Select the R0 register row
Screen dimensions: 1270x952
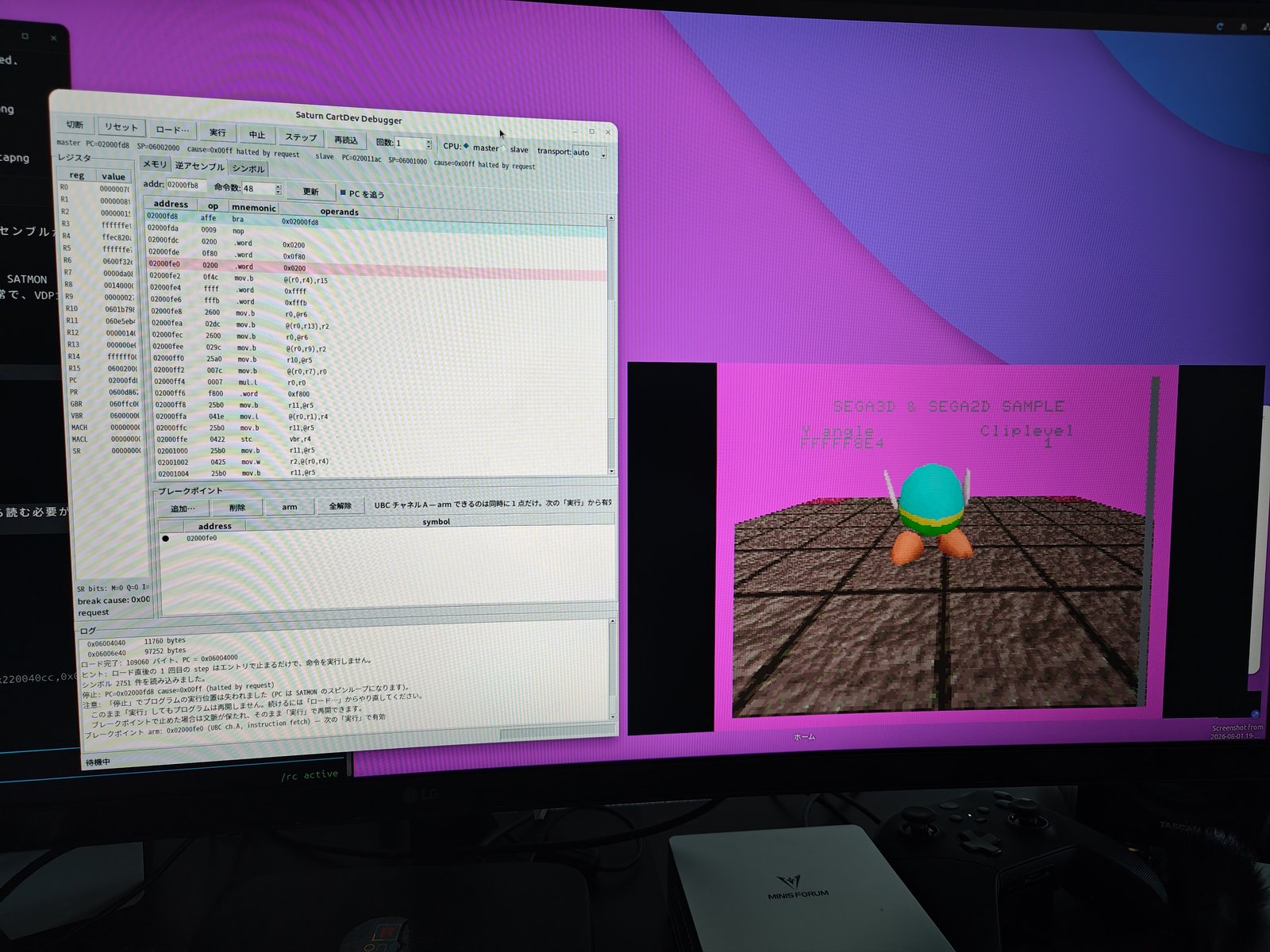coord(94,188)
